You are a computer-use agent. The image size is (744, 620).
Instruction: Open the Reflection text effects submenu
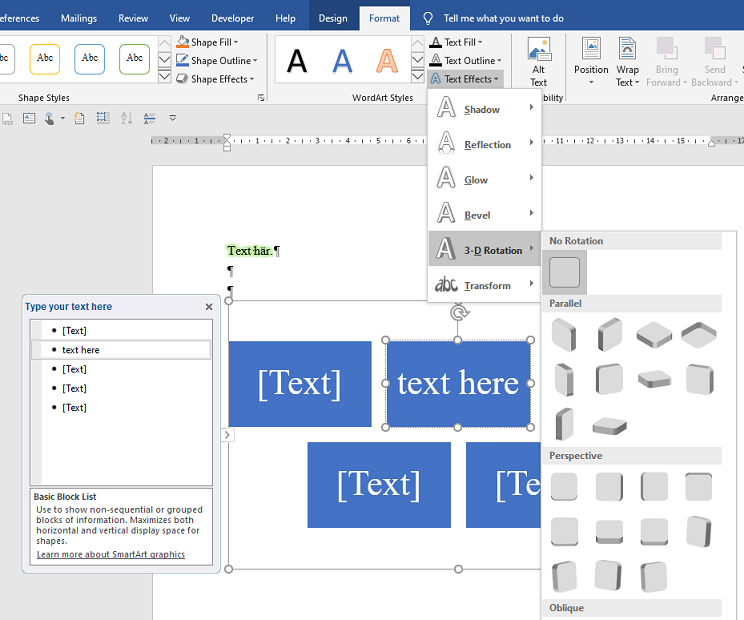484,144
